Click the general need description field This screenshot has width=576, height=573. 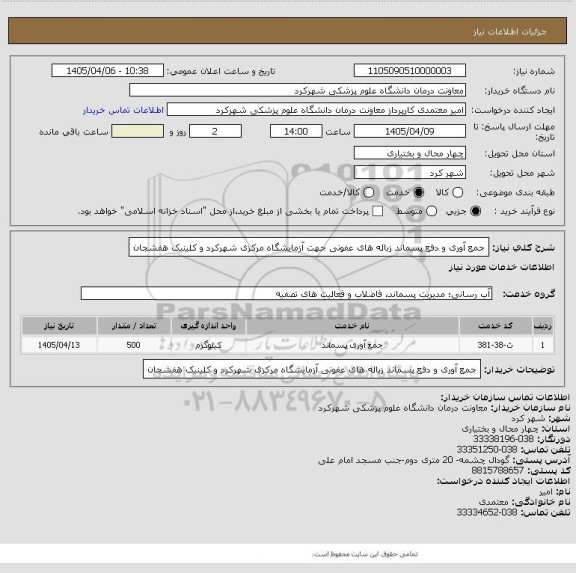(309, 248)
